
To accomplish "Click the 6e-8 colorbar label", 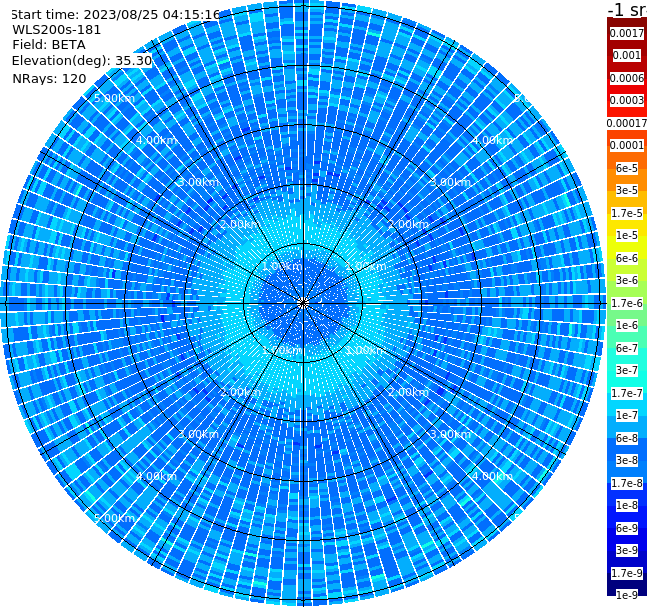I will tap(627, 438).
